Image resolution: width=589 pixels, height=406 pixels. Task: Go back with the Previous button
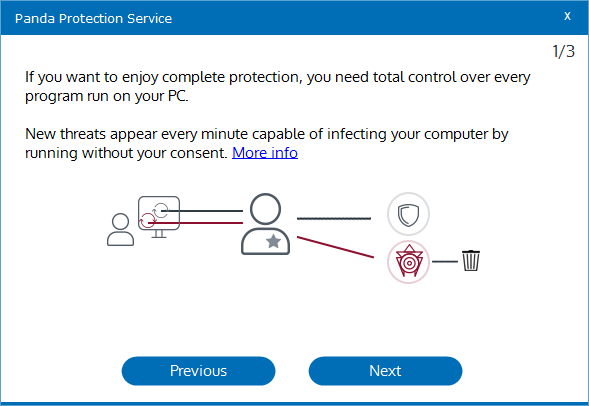[x=198, y=371]
